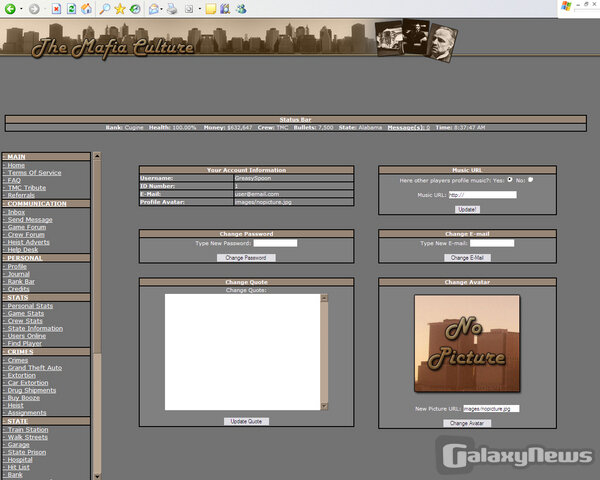The width and height of the screenshot is (600, 480).
Task: Open Grand Theft Auto under Crimes
Action: pos(35,367)
